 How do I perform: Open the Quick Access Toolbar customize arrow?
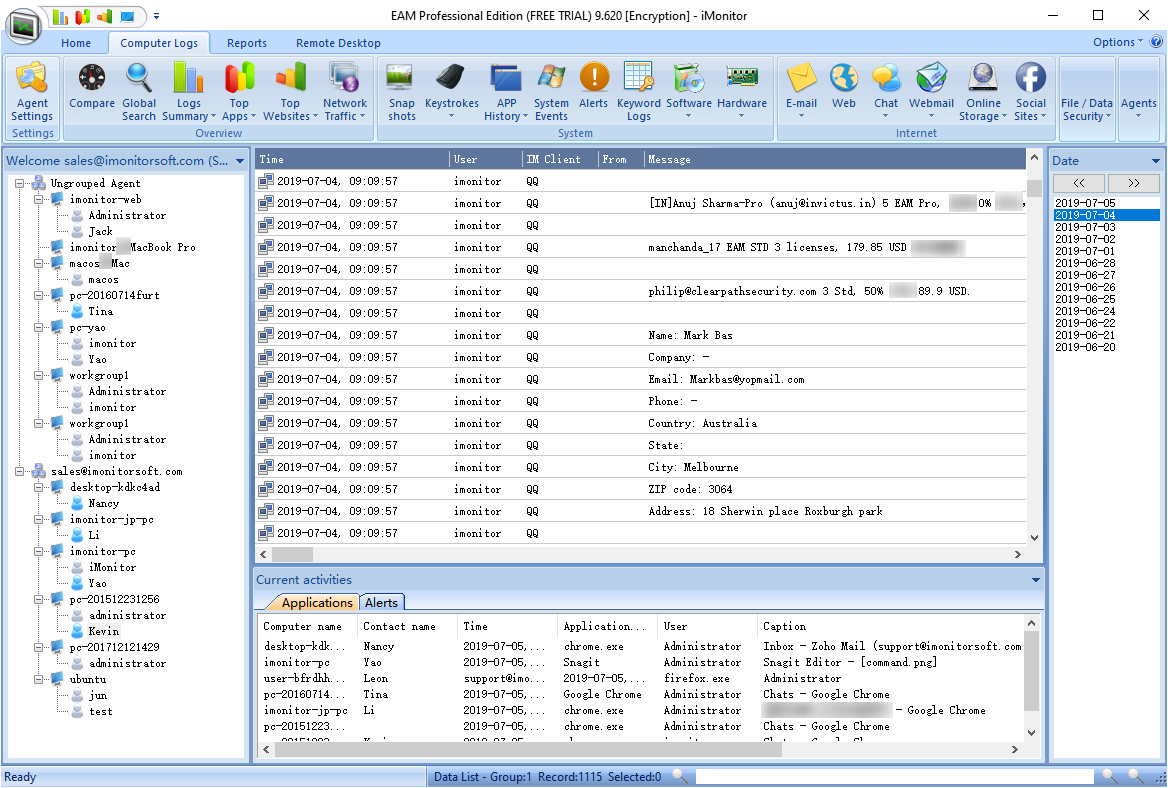[x=156, y=16]
